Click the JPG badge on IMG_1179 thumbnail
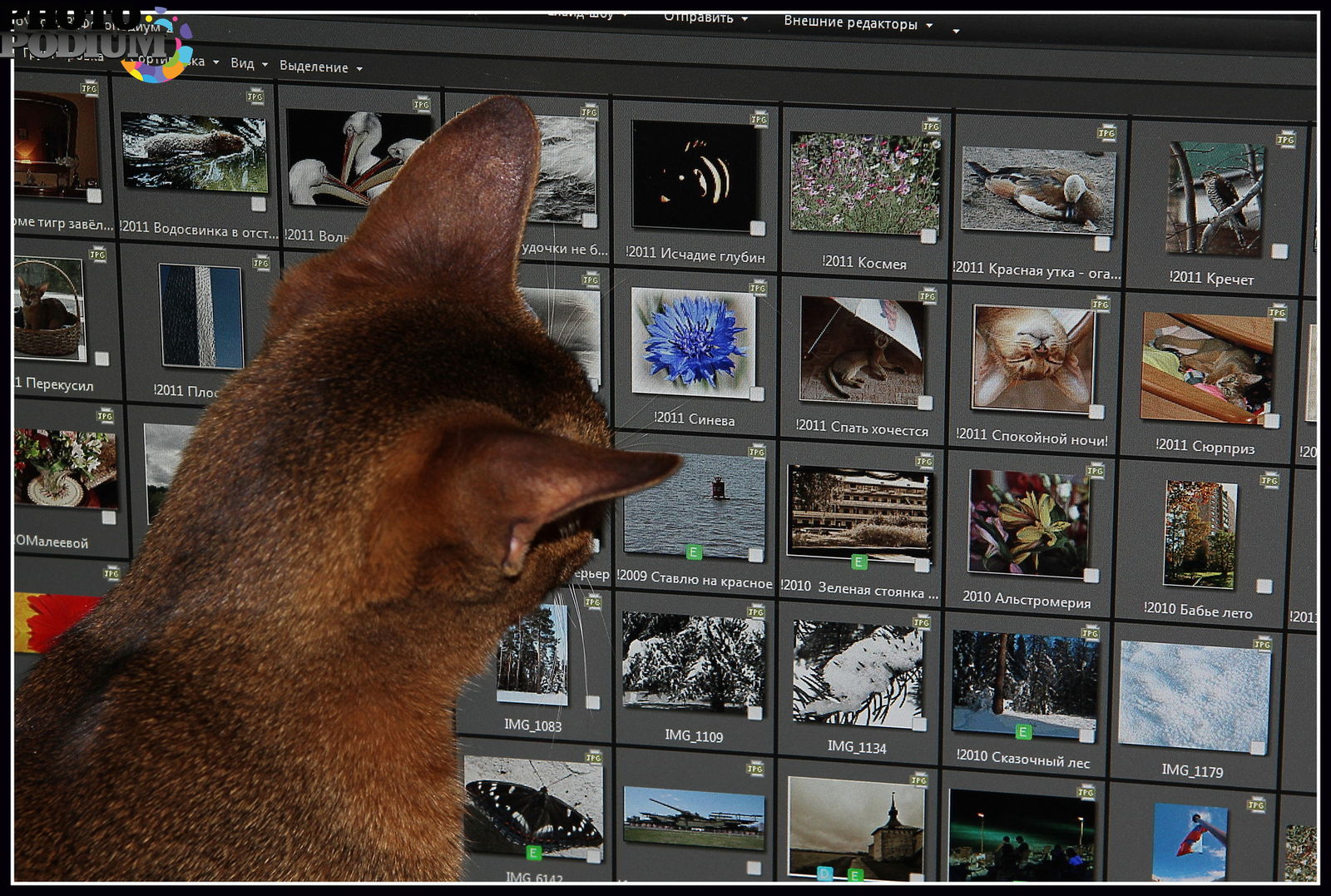Screen dimensions: 1331x896 click(x=1263, y=644)
